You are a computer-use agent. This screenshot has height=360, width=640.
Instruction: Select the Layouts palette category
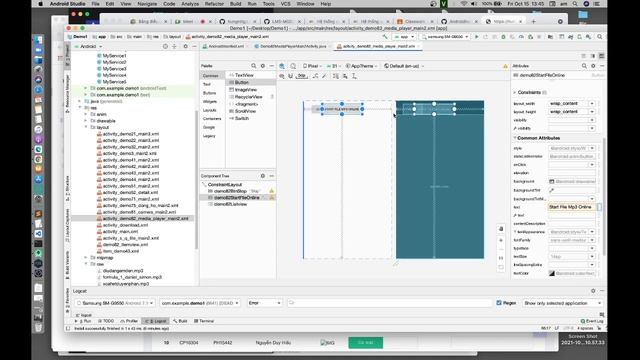(209, 110)
